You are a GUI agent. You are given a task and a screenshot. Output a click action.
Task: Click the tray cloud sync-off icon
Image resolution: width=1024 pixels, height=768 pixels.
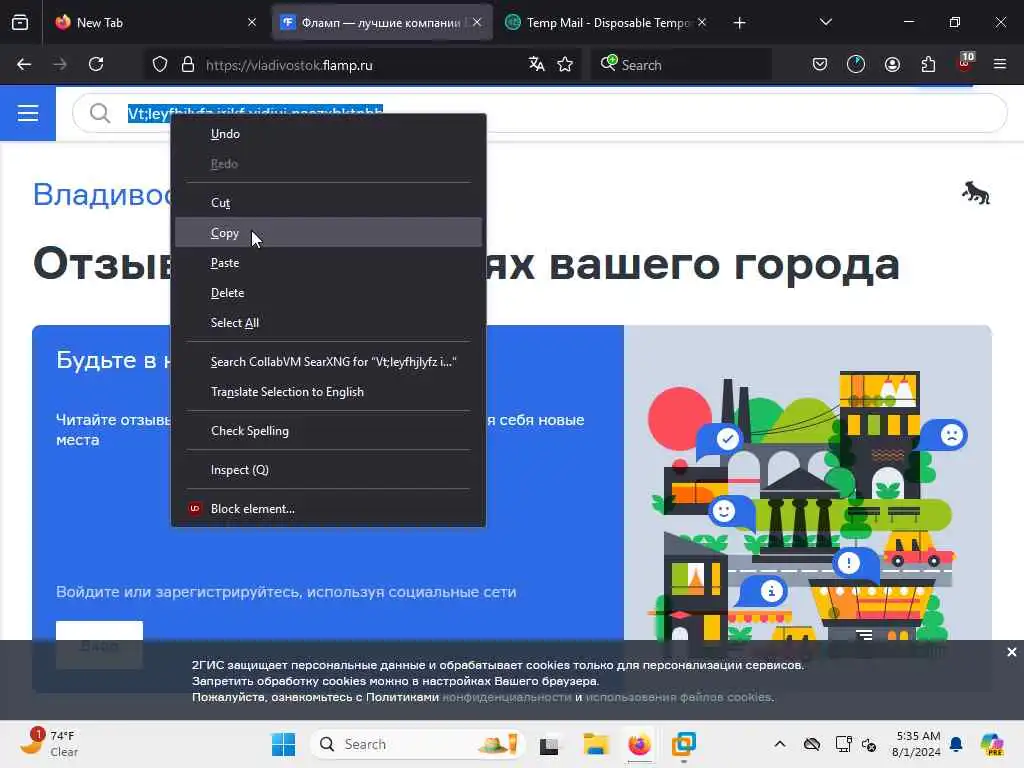pyautogui.click(x=812, y=744)
